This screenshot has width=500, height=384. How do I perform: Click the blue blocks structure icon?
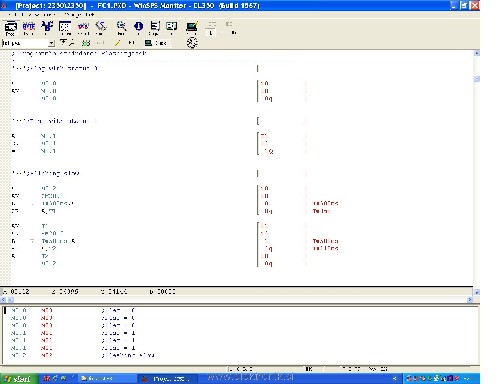tap(47, 28)
